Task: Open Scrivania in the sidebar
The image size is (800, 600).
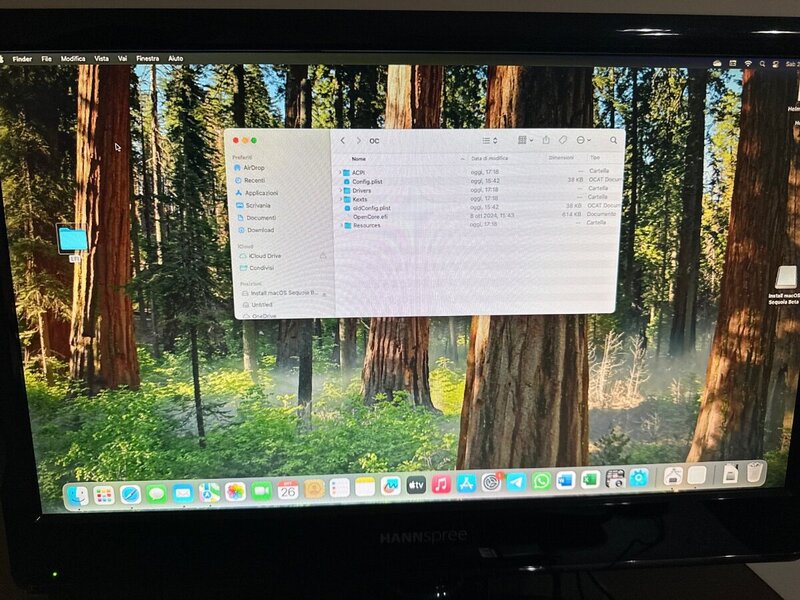Action: [253, 205]
